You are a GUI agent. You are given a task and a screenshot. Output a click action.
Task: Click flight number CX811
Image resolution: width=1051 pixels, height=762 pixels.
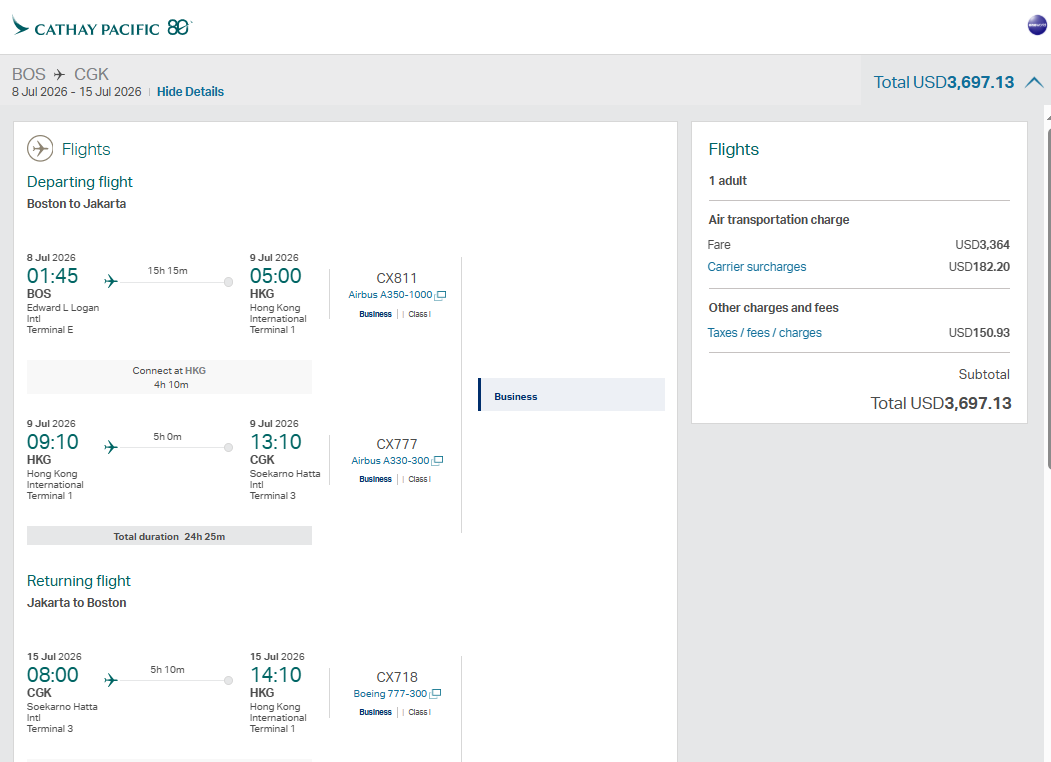(397, 278)
